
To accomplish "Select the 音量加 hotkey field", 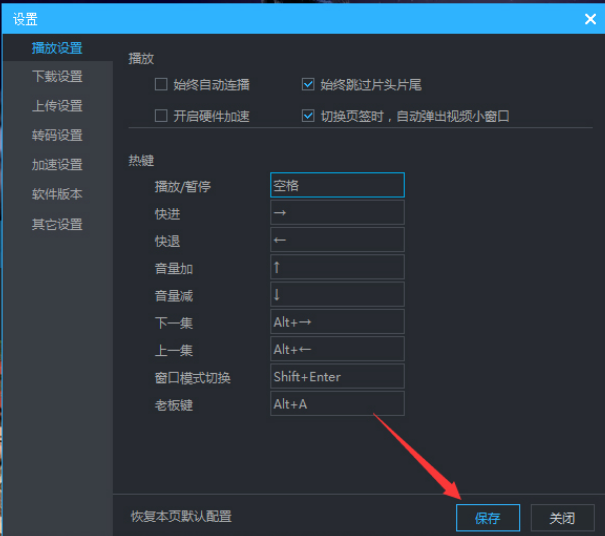I will (337, 267).
